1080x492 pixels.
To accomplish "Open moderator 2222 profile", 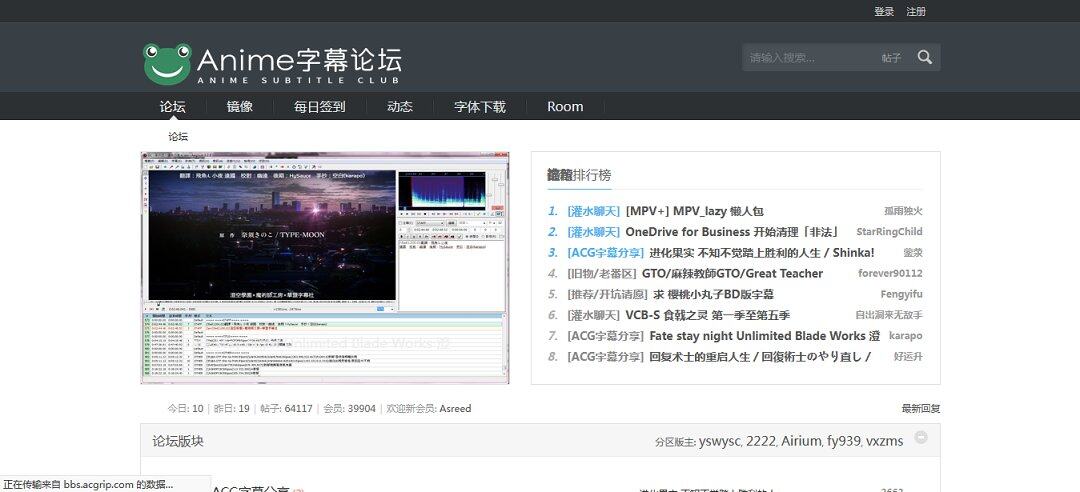I will 760,442.
